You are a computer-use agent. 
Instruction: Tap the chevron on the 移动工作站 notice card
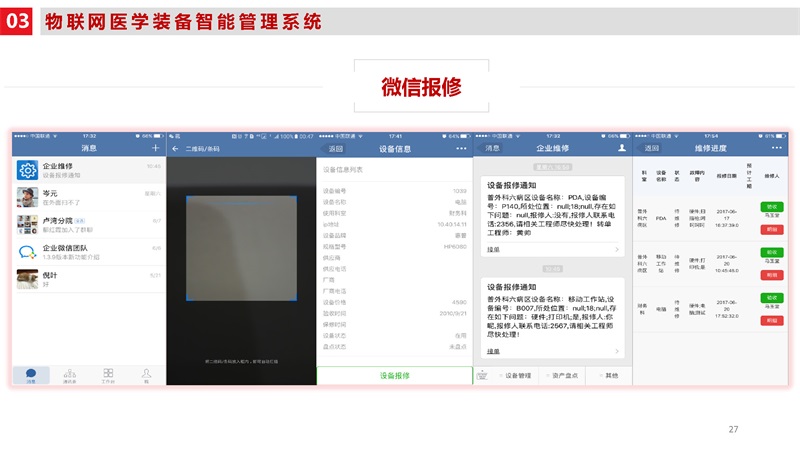[617, 351]
